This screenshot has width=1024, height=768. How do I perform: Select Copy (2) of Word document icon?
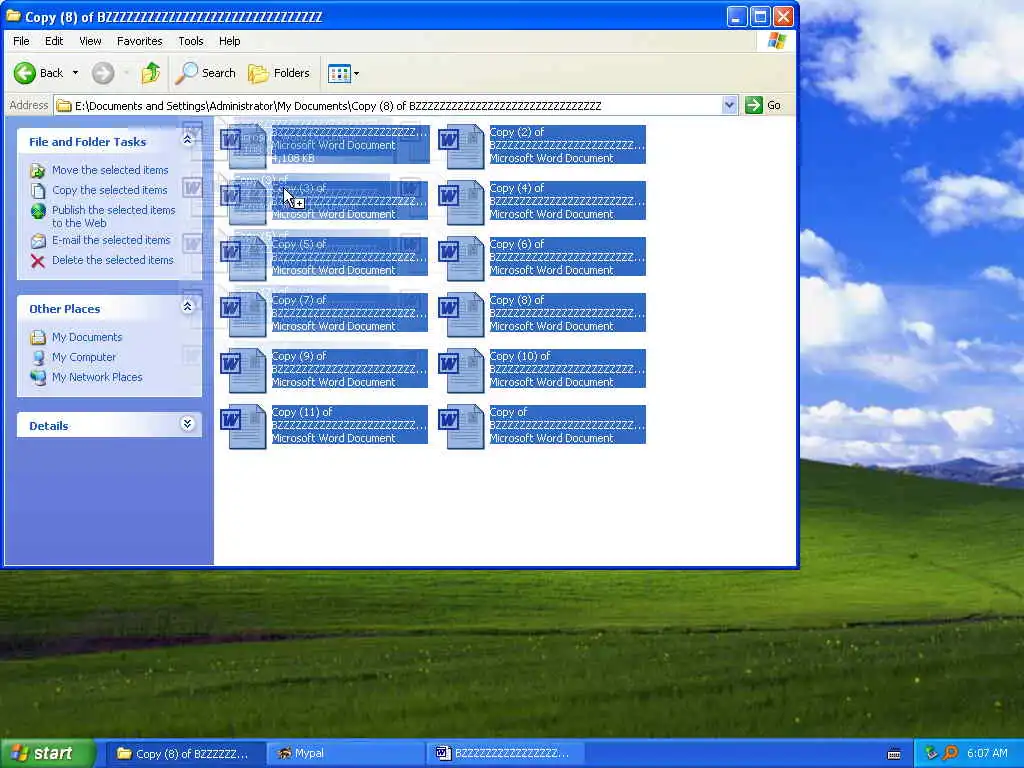tap(462, 146)
